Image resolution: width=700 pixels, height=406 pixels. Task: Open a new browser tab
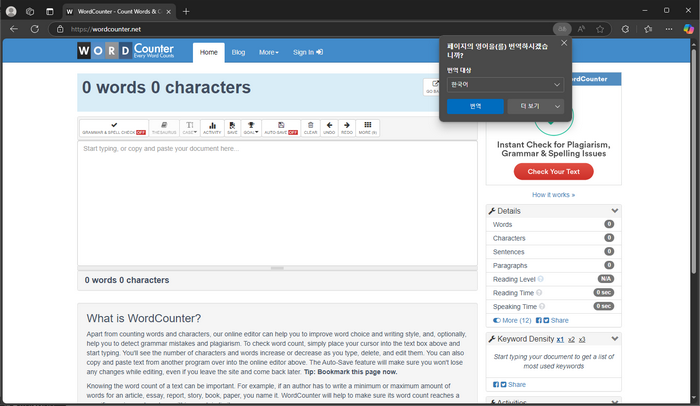[186, 12]
